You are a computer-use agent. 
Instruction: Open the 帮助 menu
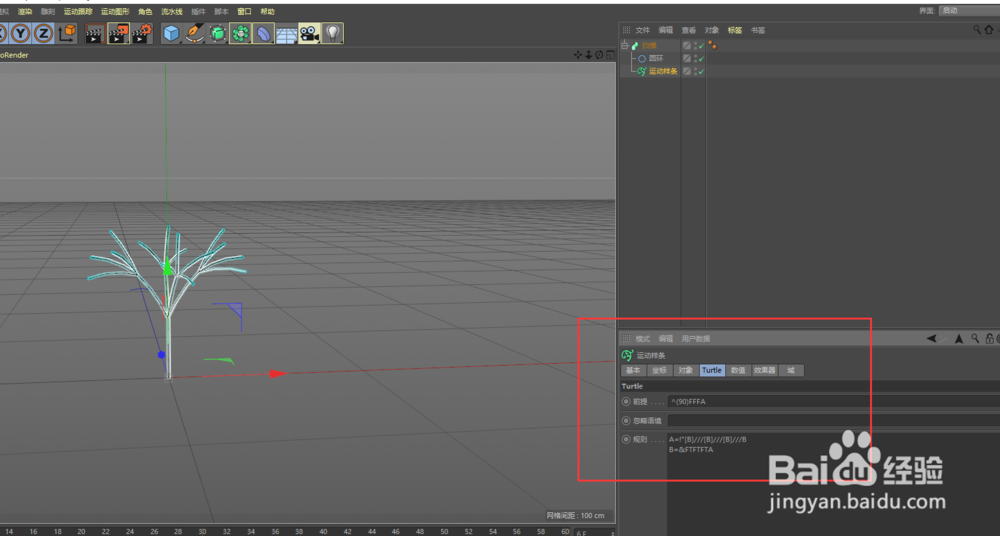click(x=267, y=11)
